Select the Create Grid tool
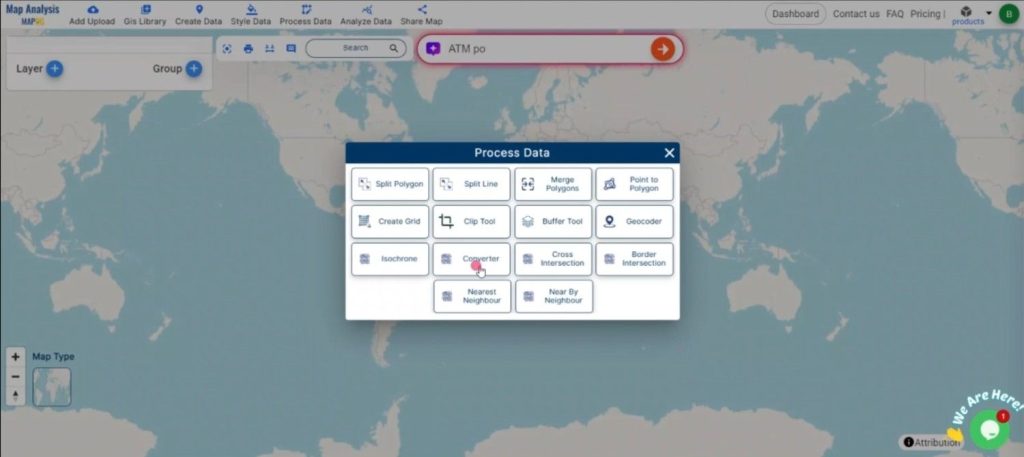 [x=390, y=221]
